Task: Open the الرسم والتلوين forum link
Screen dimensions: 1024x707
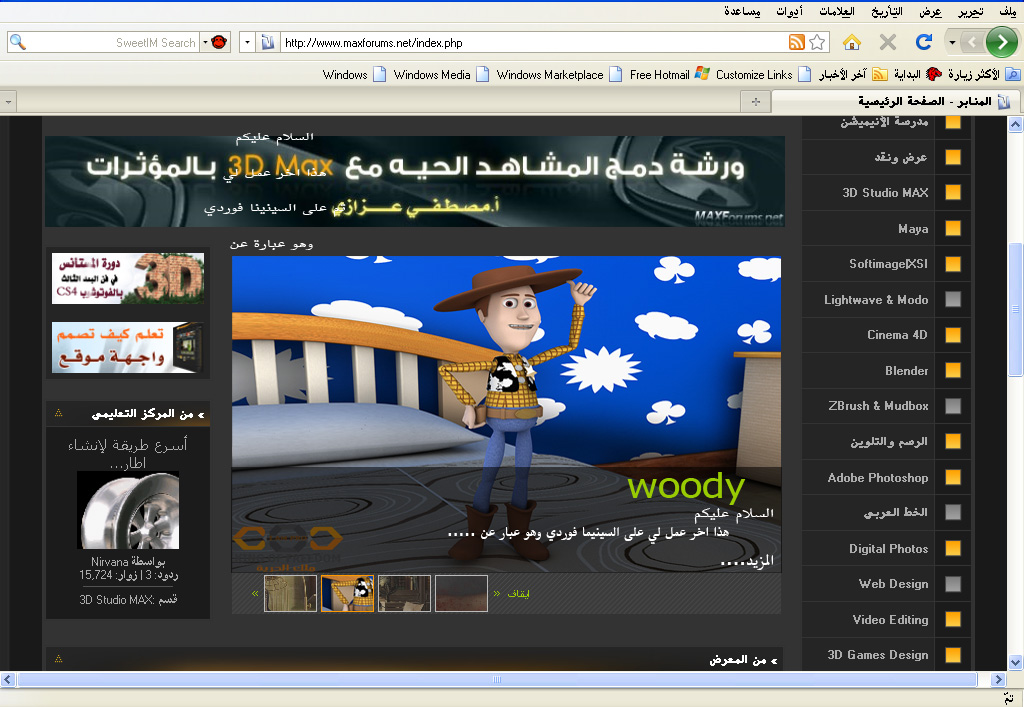Action: pos(889,442)
